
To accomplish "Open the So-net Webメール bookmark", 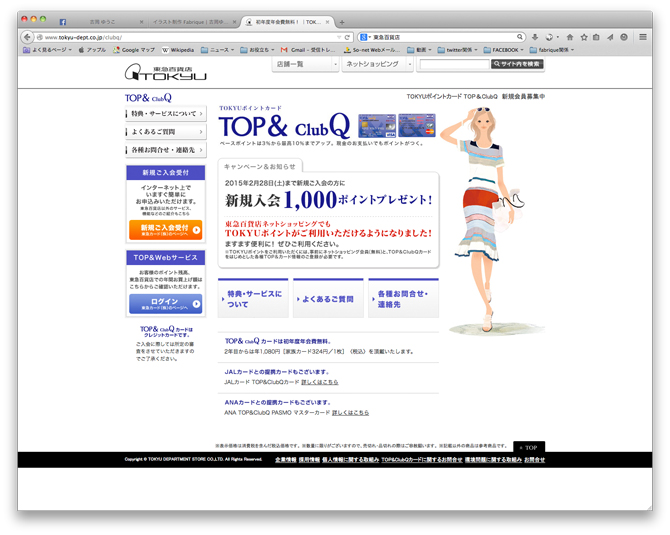I will (372, 50).
